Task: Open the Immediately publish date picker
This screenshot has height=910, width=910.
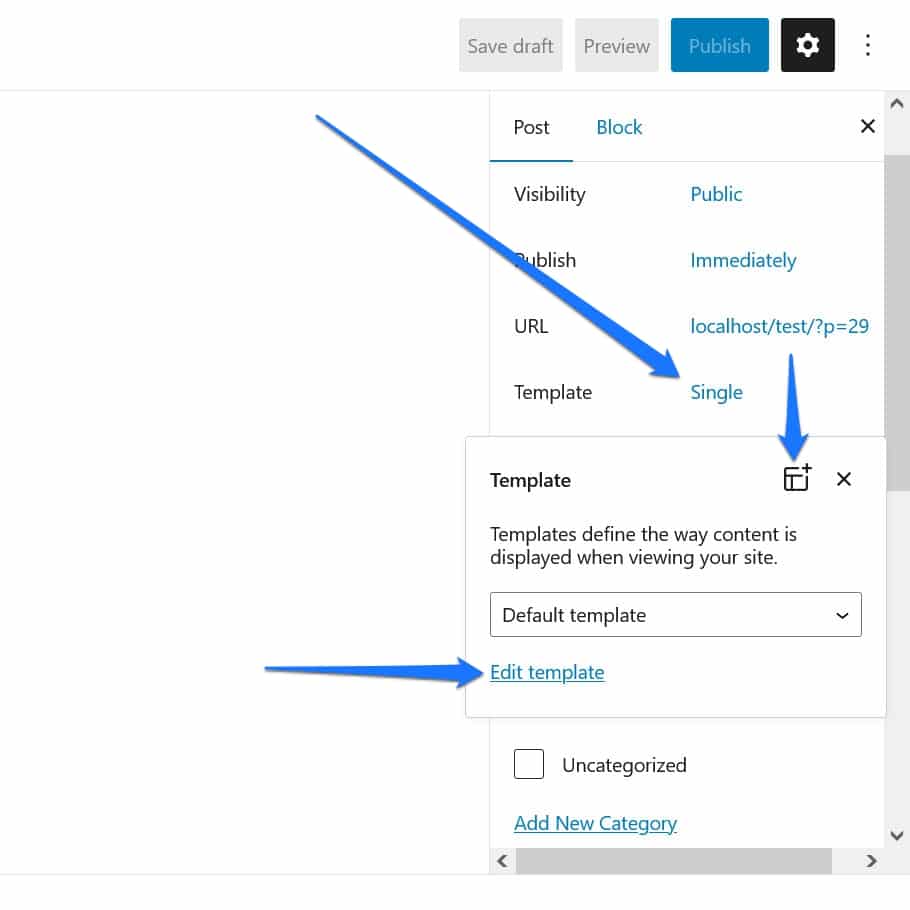Action: tap(743, 260)
